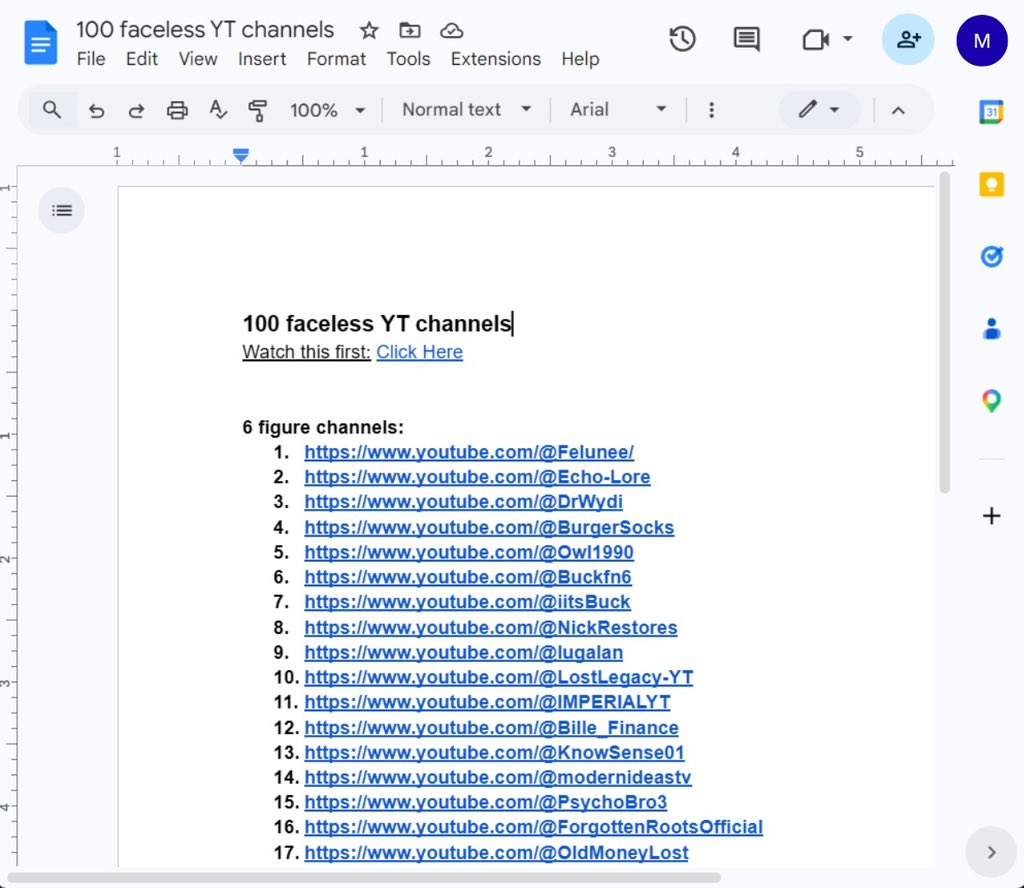Screen dimensions: 1024x888
Task: Open Google Keep in the side panel
Action: click(x=991, y=184)
